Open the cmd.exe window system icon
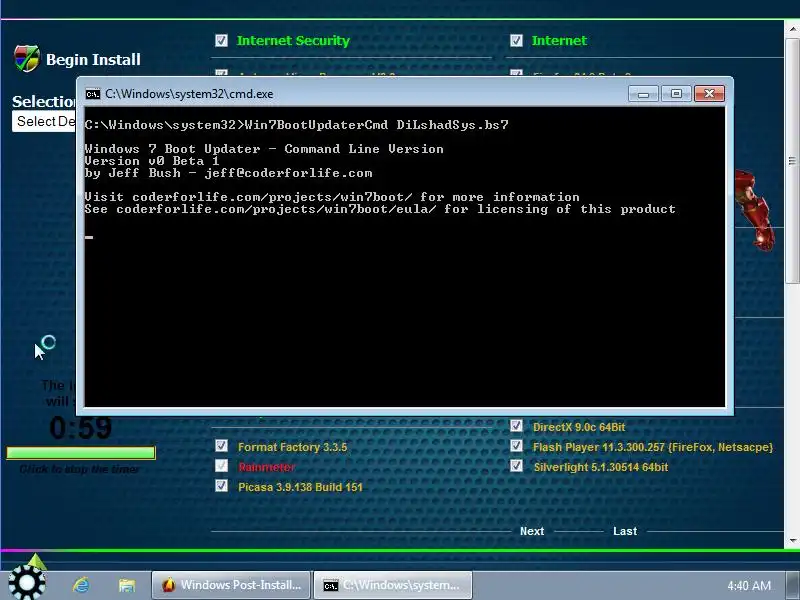The width and height of the screenshot is (800, 600). (93, 94)
